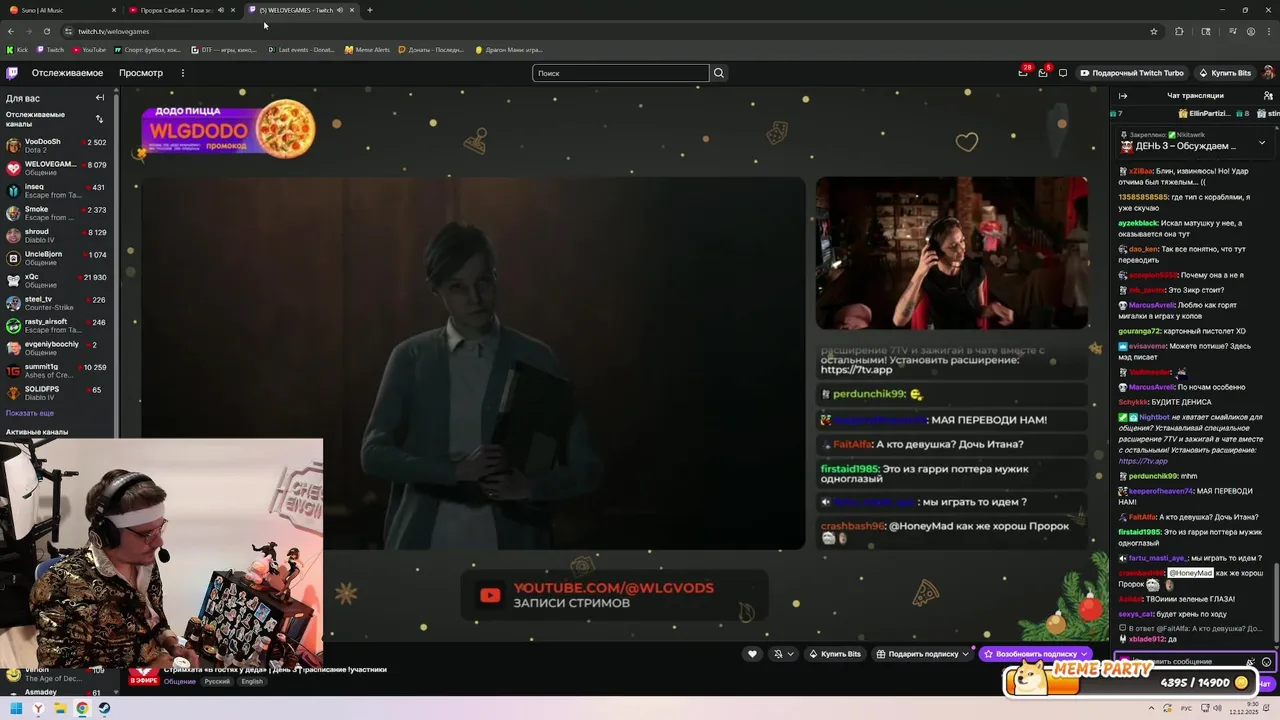Click top bar Купить Bits button

(x=1225, y=73)
